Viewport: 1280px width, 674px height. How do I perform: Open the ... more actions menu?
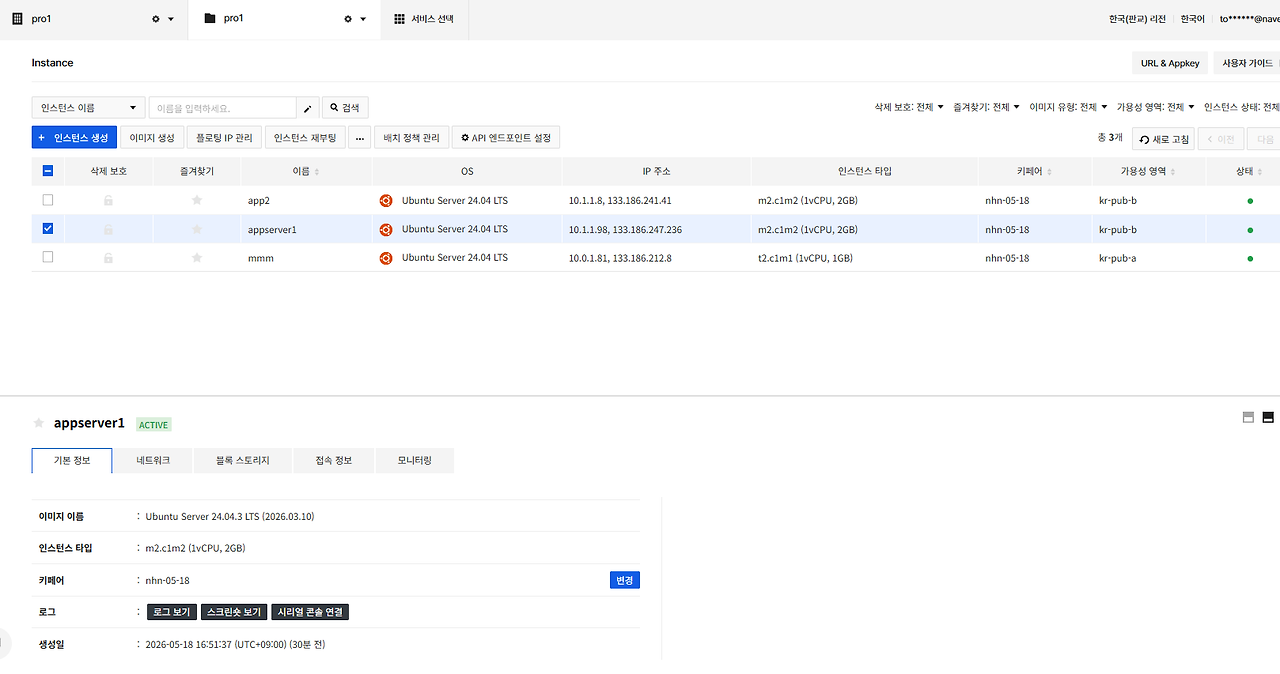(x=361, y=137)
